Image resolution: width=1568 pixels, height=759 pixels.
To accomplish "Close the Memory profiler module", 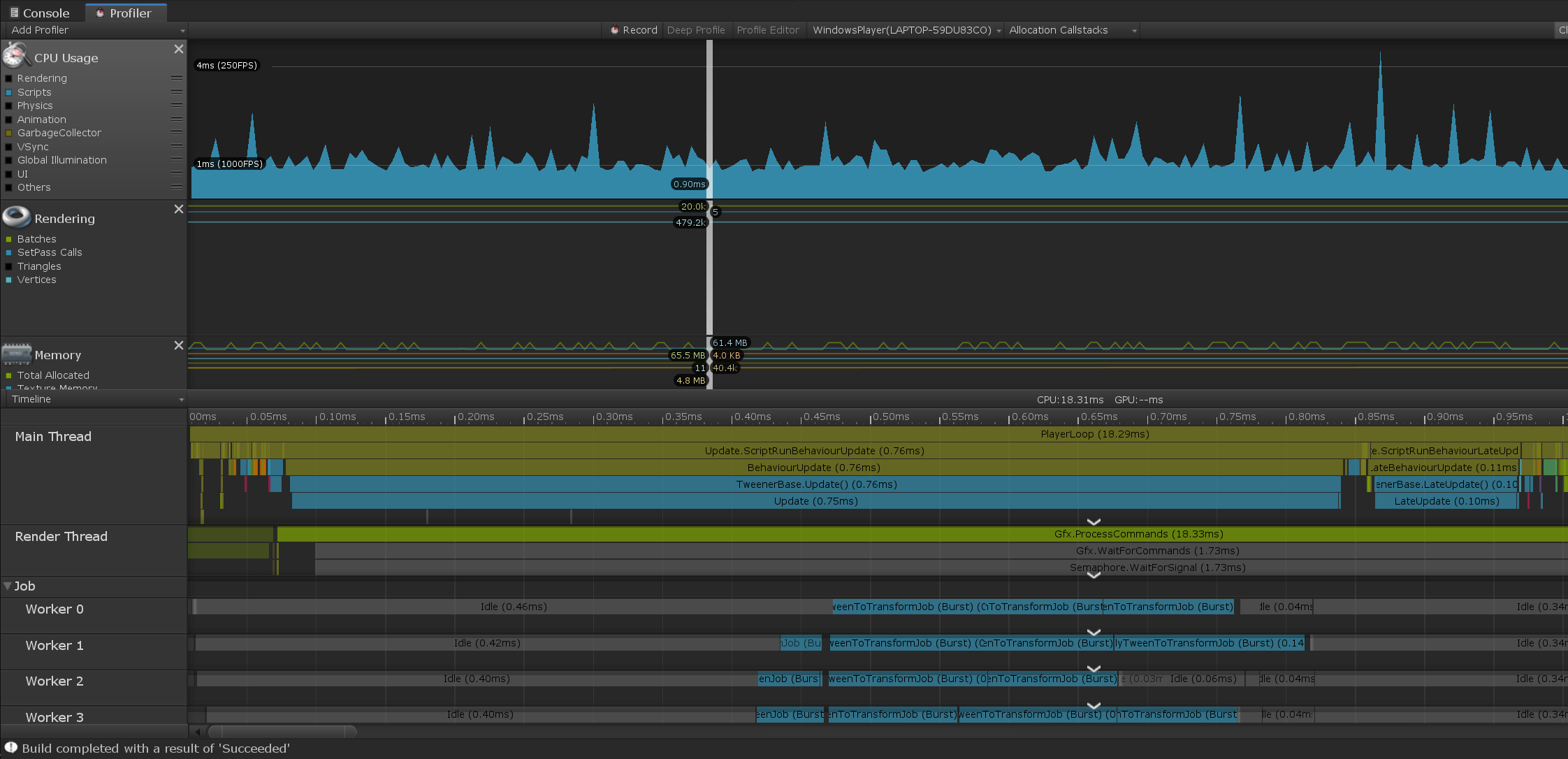I will [179, 345].
